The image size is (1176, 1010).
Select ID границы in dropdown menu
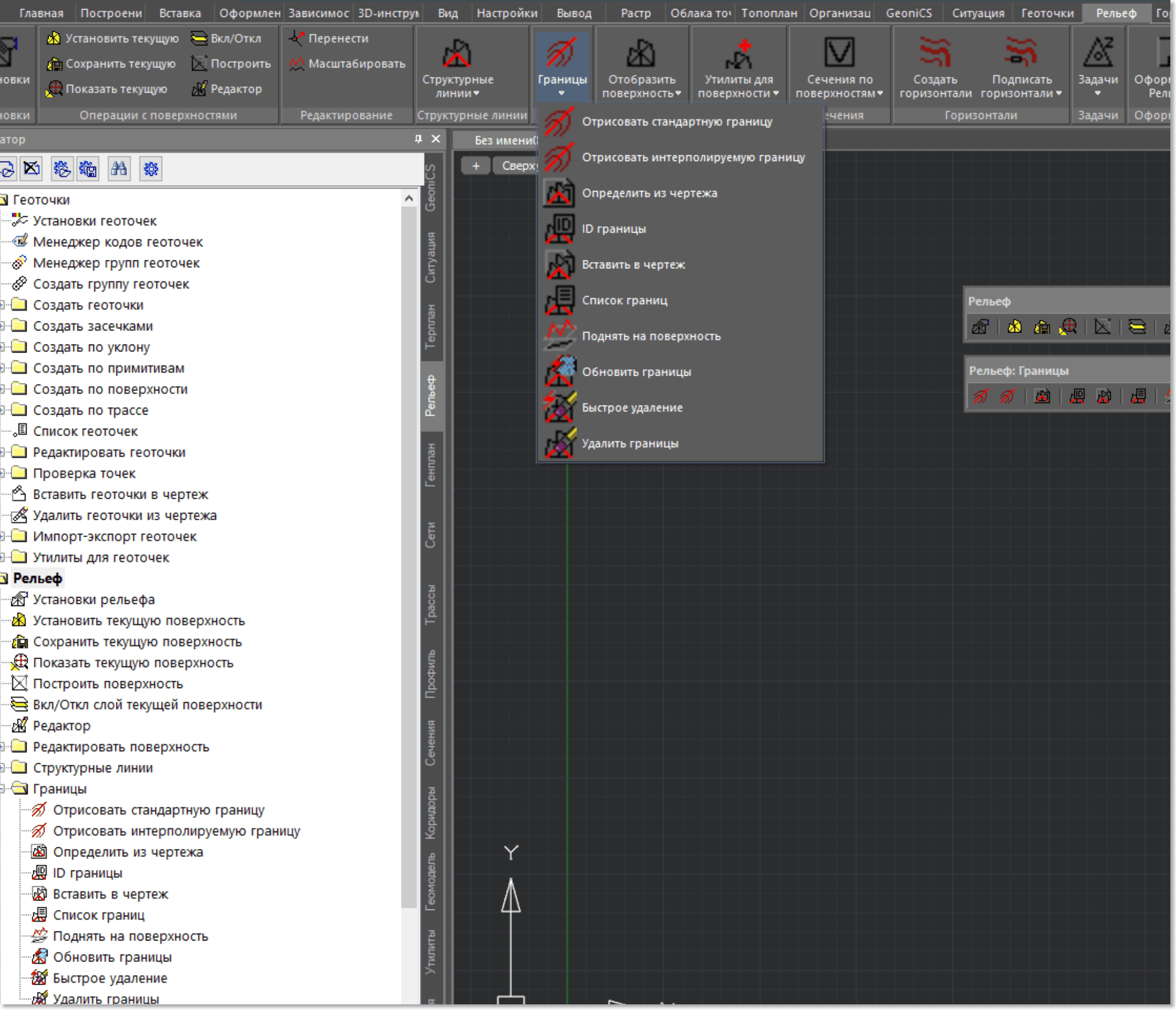tap(613, 229)
